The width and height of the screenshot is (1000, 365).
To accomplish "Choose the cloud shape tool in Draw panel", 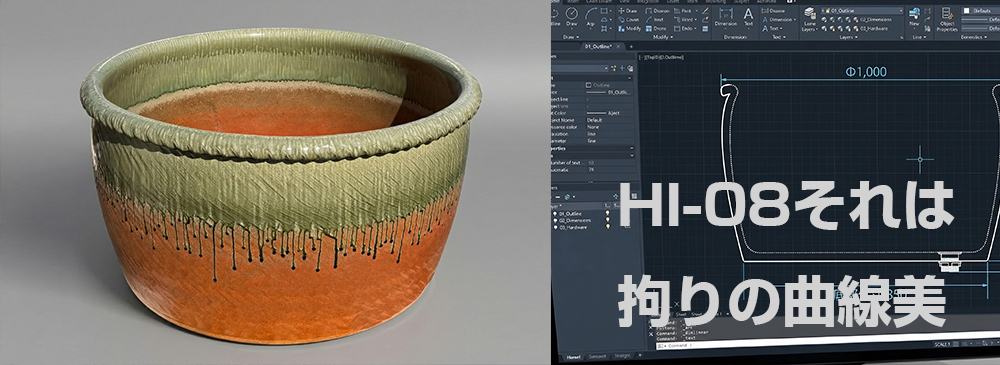I will click(x=604, y=20).
